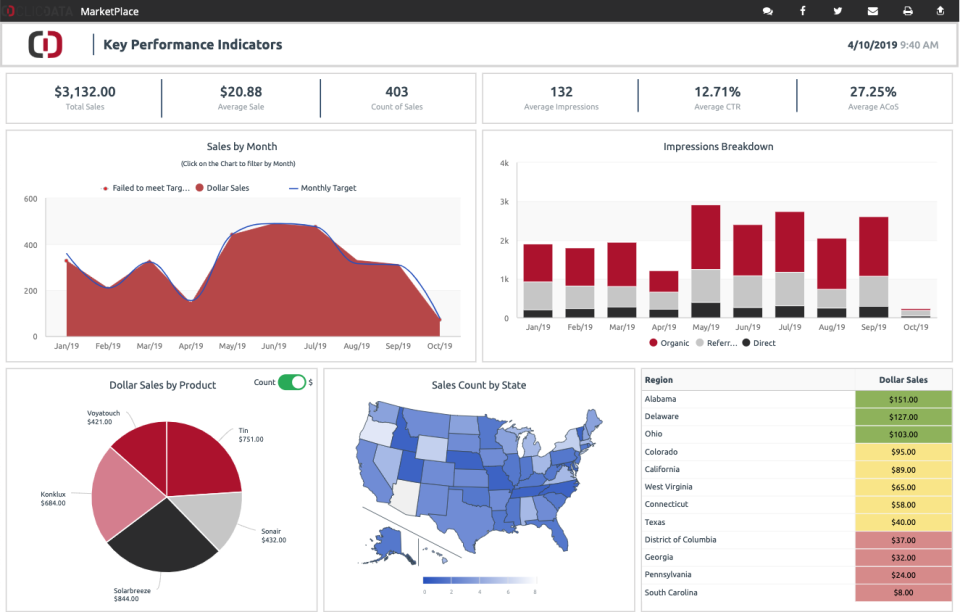Click Alaska on the state map
The height and width of the screenshot is (612, 960).
click(x=389, y=543)
